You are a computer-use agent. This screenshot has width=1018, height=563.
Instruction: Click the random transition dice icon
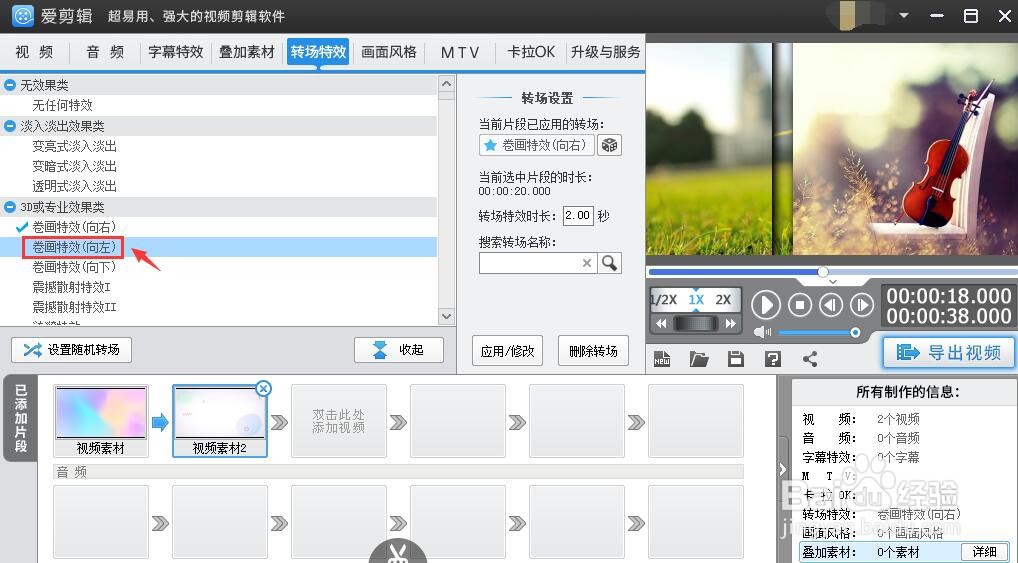[609, 145]
